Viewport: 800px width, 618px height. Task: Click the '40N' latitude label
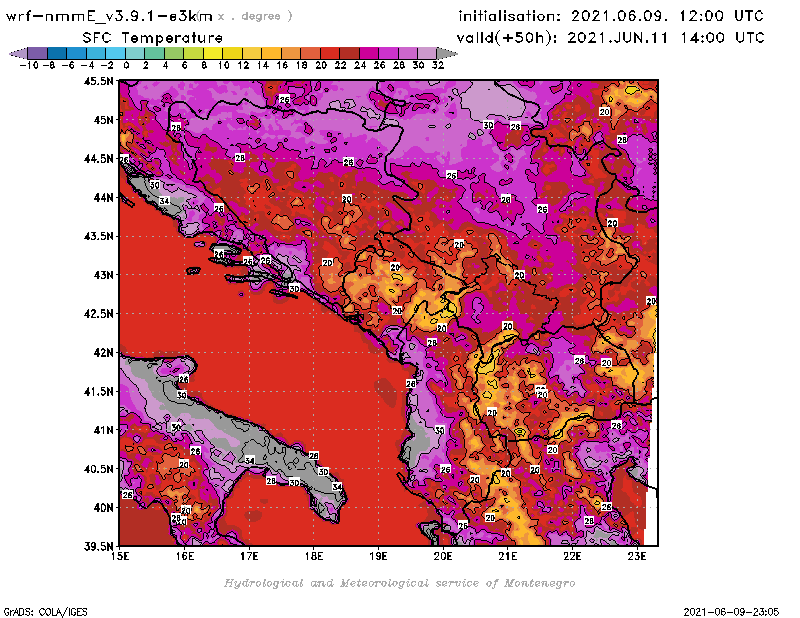[x=103, y=508]
